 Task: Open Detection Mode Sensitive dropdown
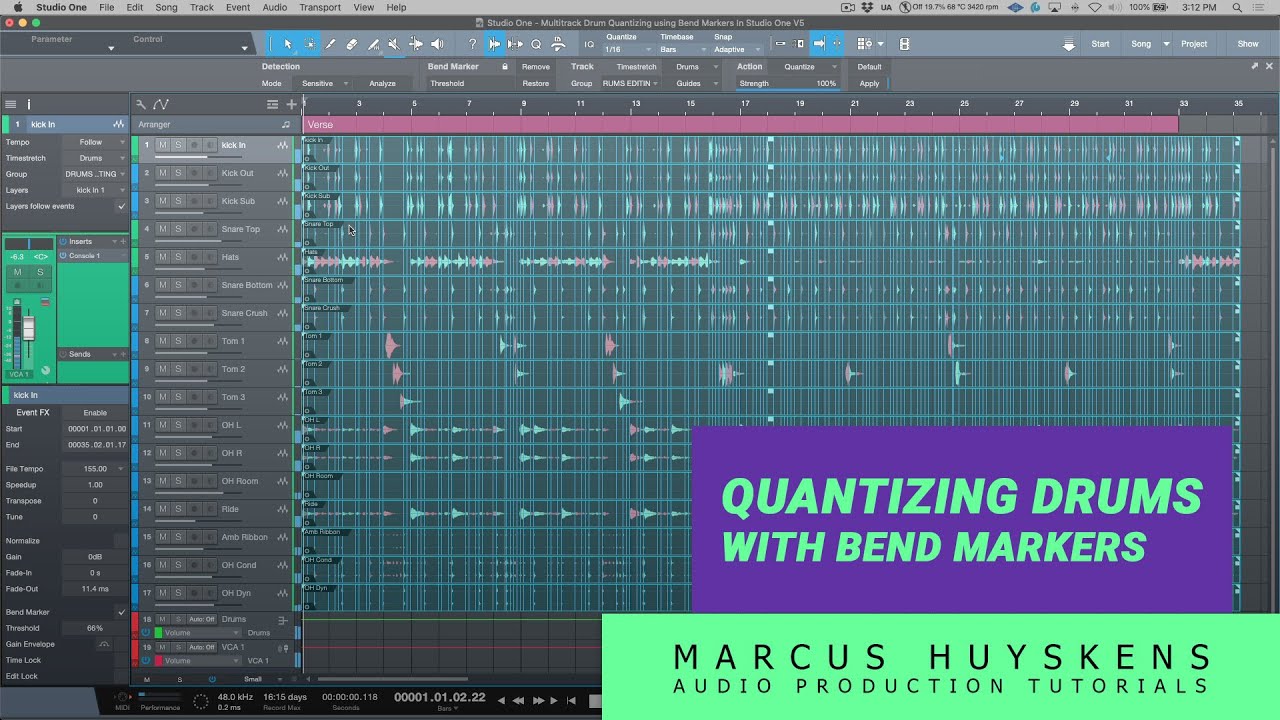pos(324,83)
